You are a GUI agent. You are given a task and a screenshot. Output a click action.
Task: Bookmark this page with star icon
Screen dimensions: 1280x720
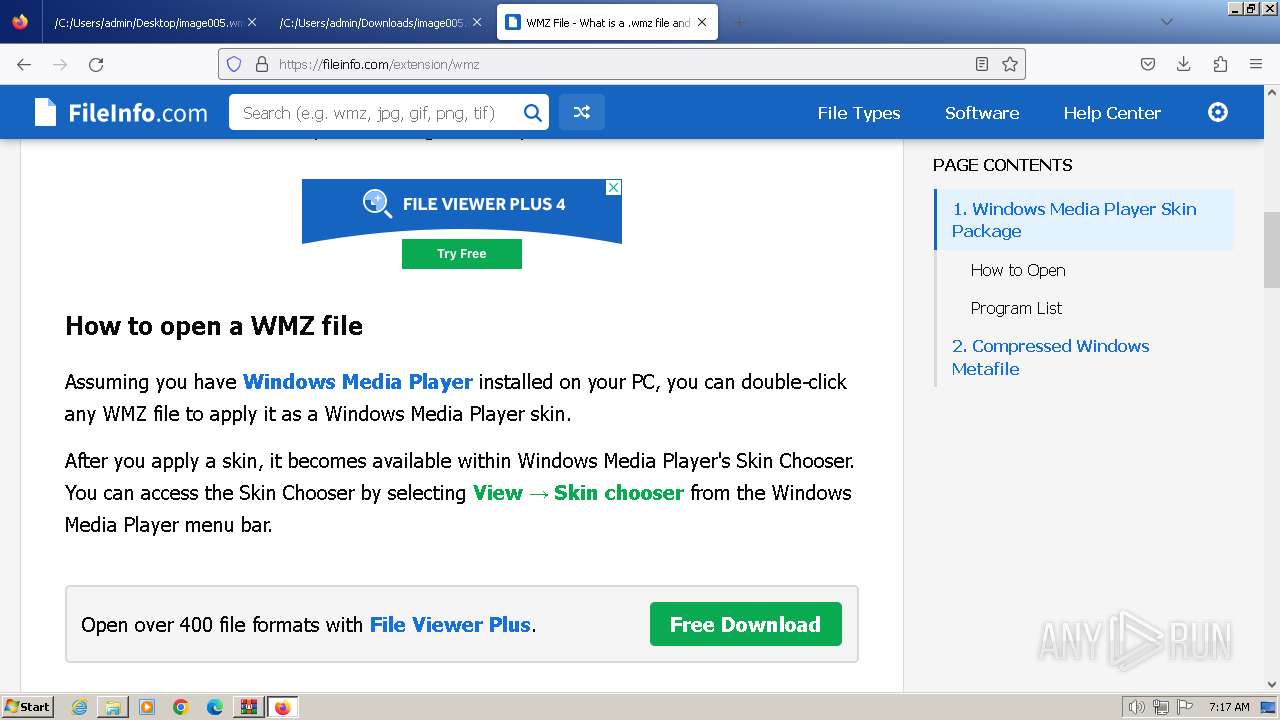pos(1010,64)
